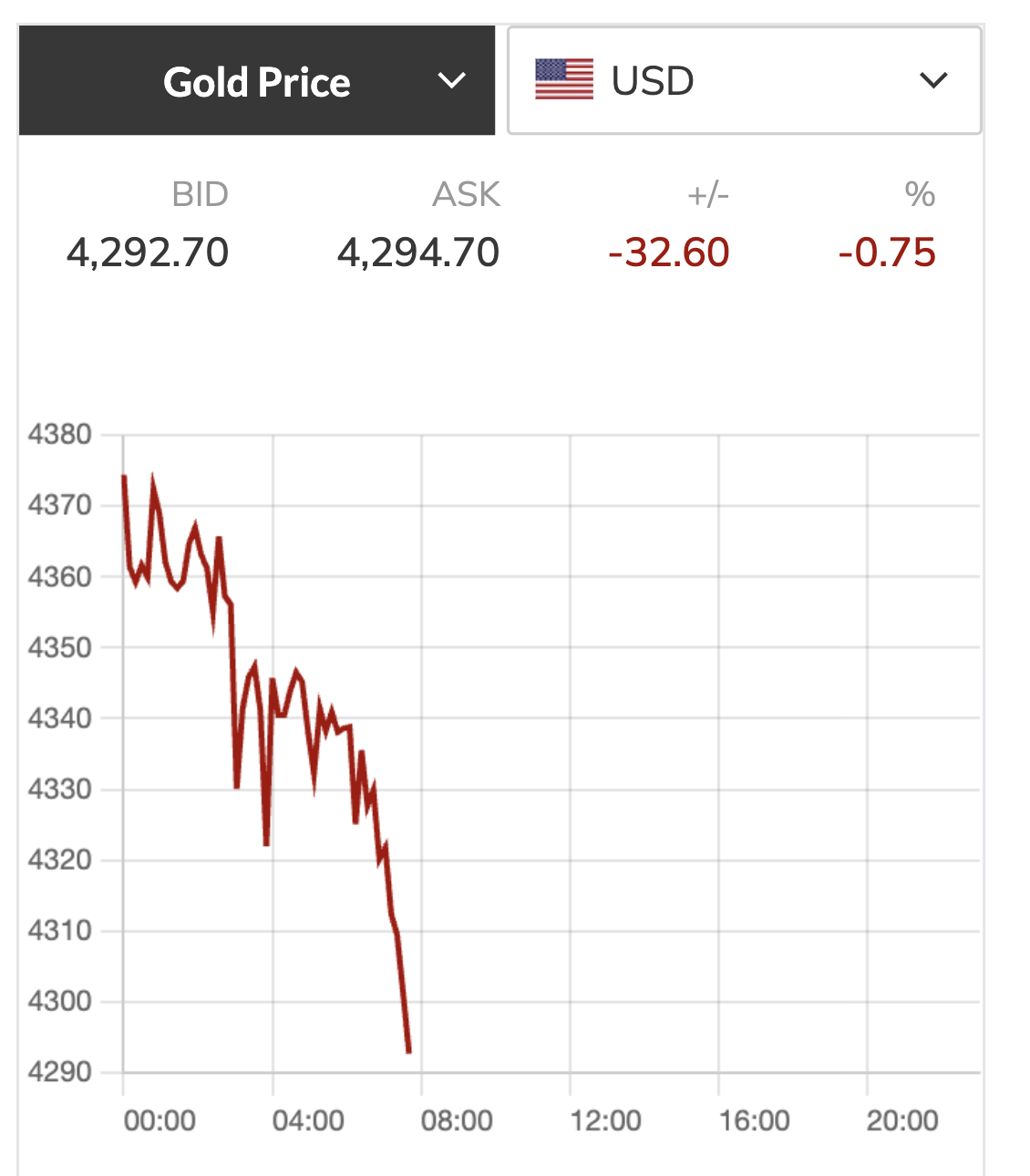Click the 00:00 time axis label
Viewport: 1030px width, 1176px height.
(x=160, y=1120)
